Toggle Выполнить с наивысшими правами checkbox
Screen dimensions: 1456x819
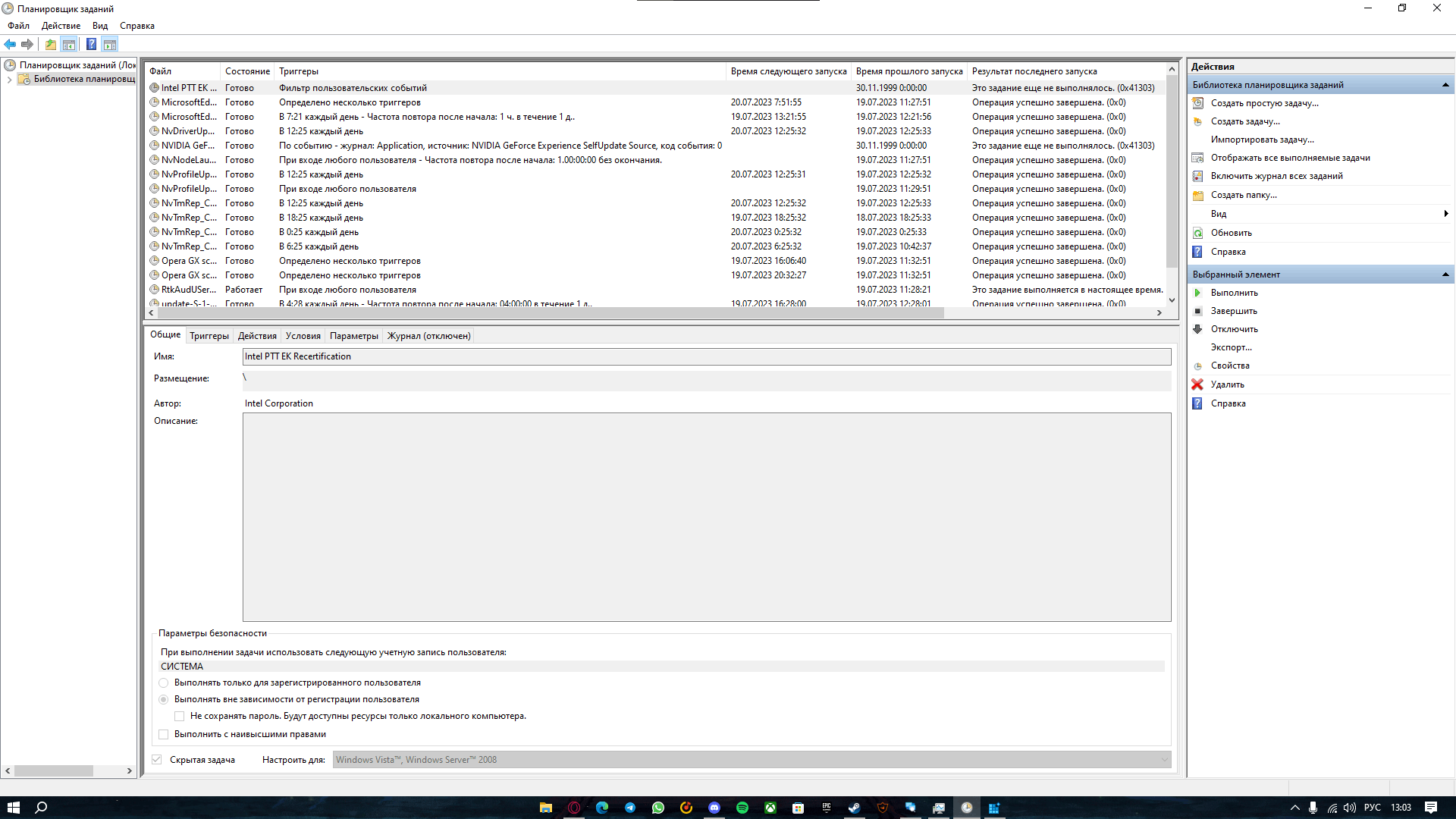point(163,734)
